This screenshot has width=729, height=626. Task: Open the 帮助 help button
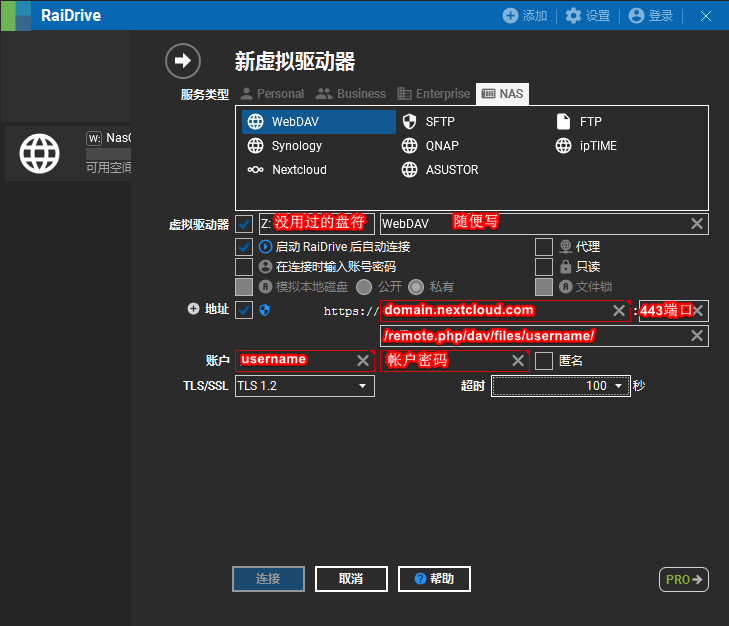click(434, 579)
